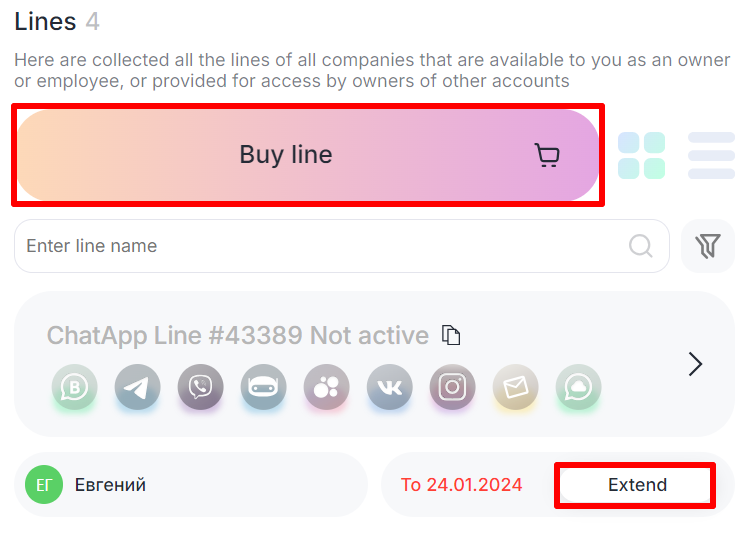Select the email envelope channel icon
This screenshot has width=738, height=542.
point(515,387)
